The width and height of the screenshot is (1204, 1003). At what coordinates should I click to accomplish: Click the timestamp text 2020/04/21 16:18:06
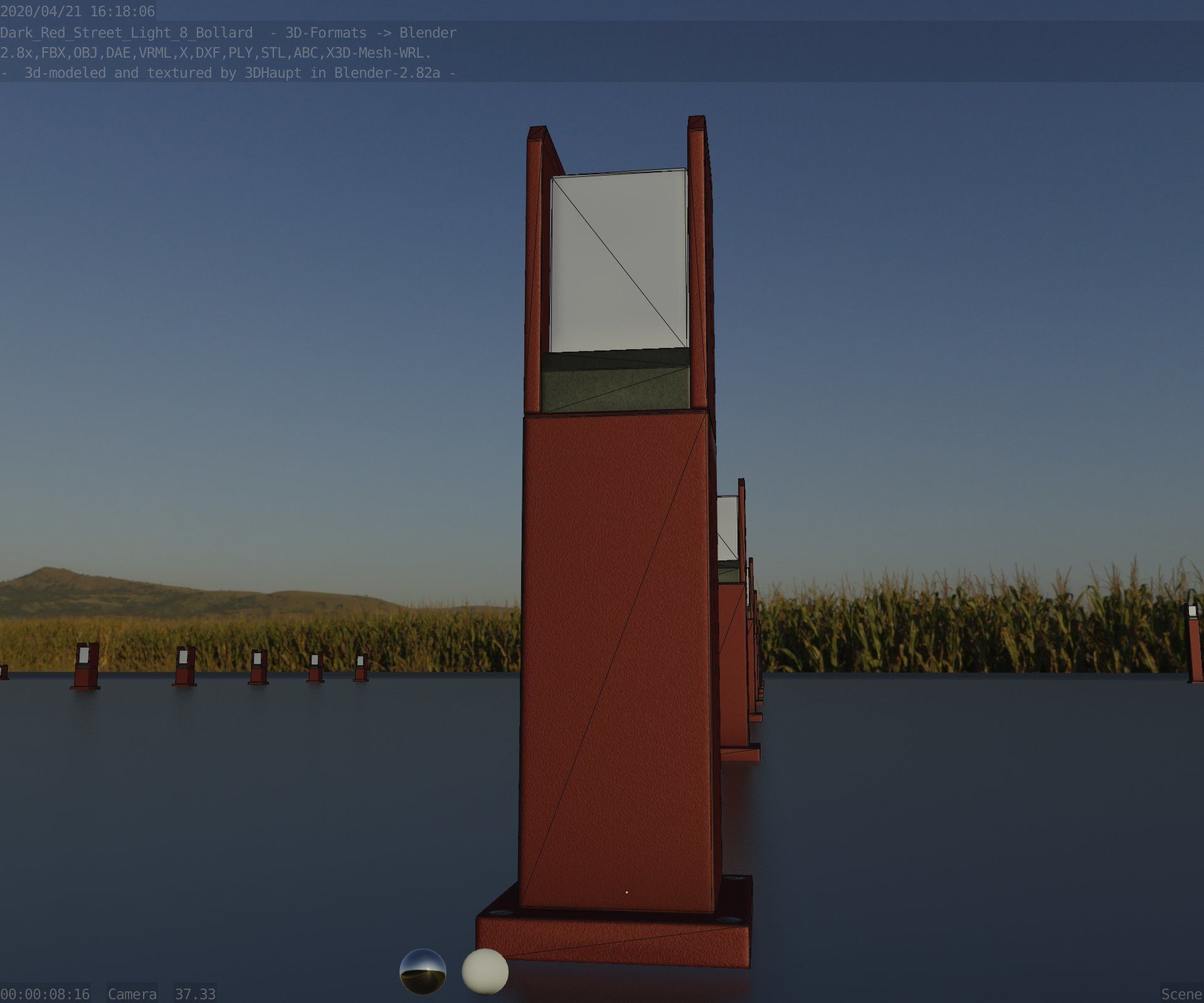77,11
